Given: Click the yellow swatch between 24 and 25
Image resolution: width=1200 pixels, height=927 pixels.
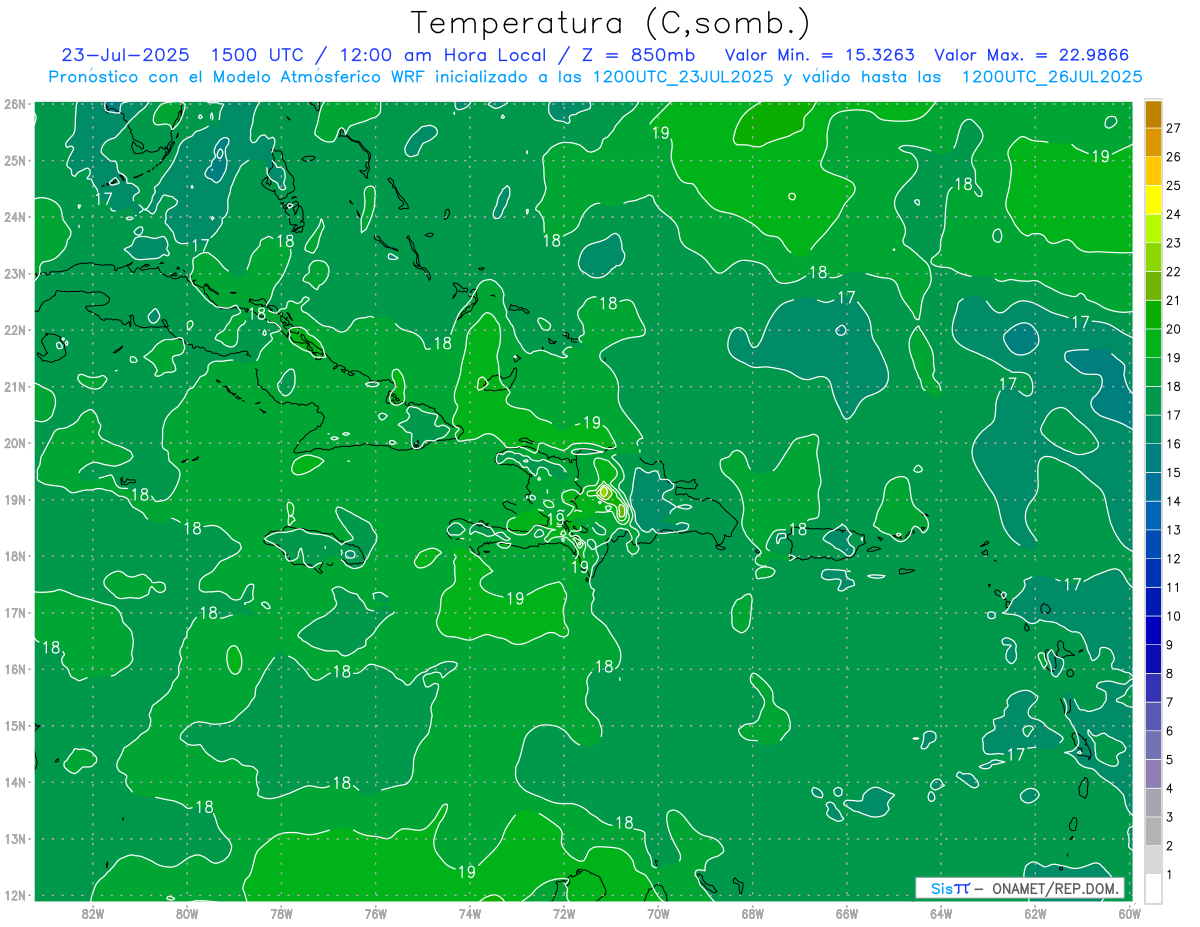Looking at the screenshot, I should point(1153,200).
